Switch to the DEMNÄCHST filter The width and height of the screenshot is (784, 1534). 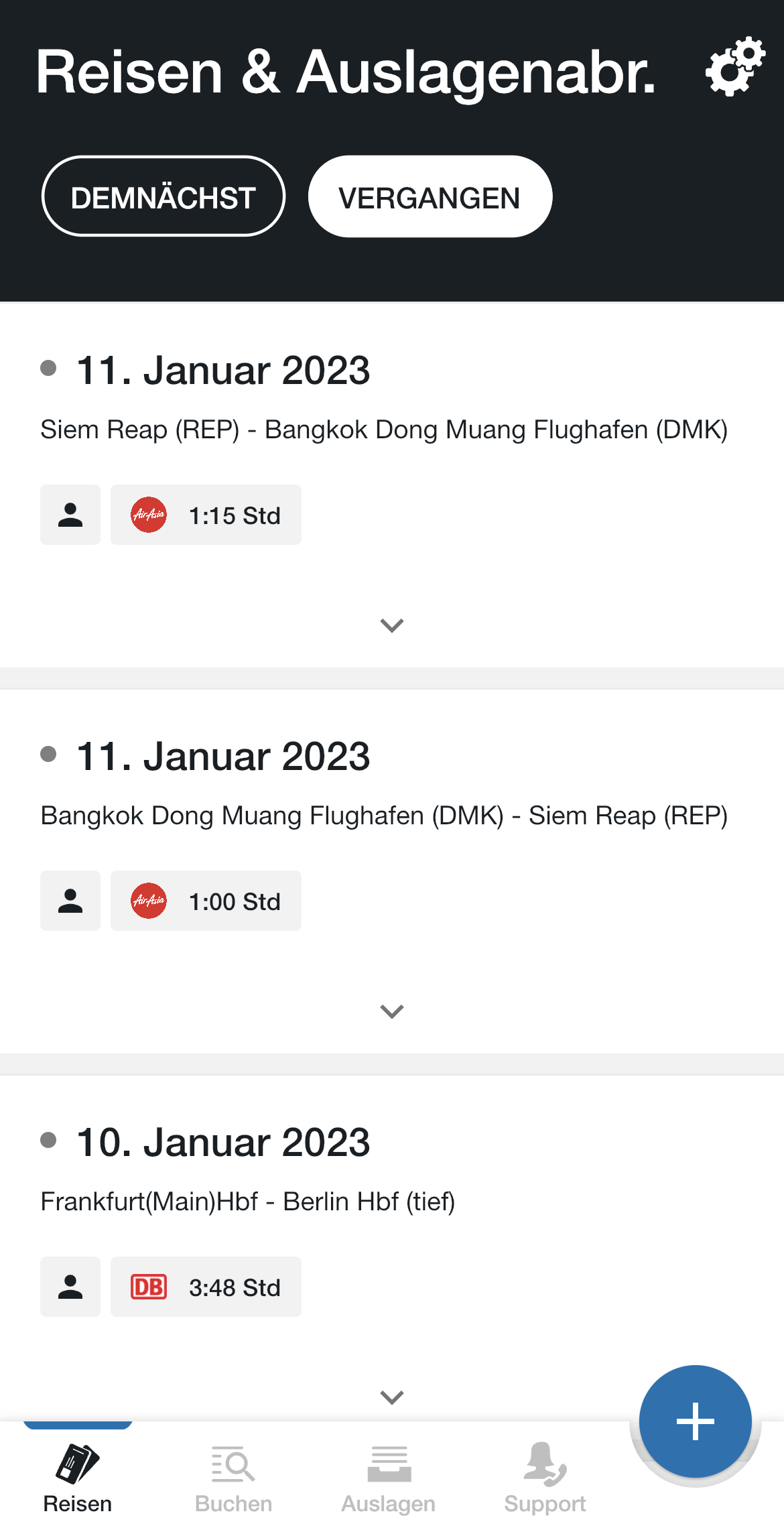coord(164,196)
